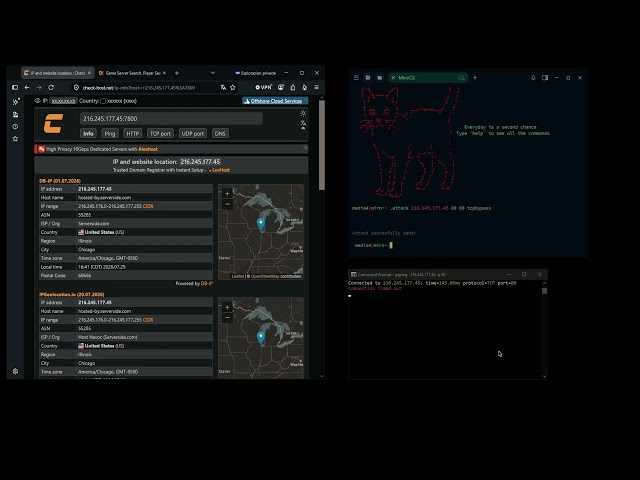Open the language selector under the sun icon
Viewport: 640px width, 480px height.
coord(303,124)
